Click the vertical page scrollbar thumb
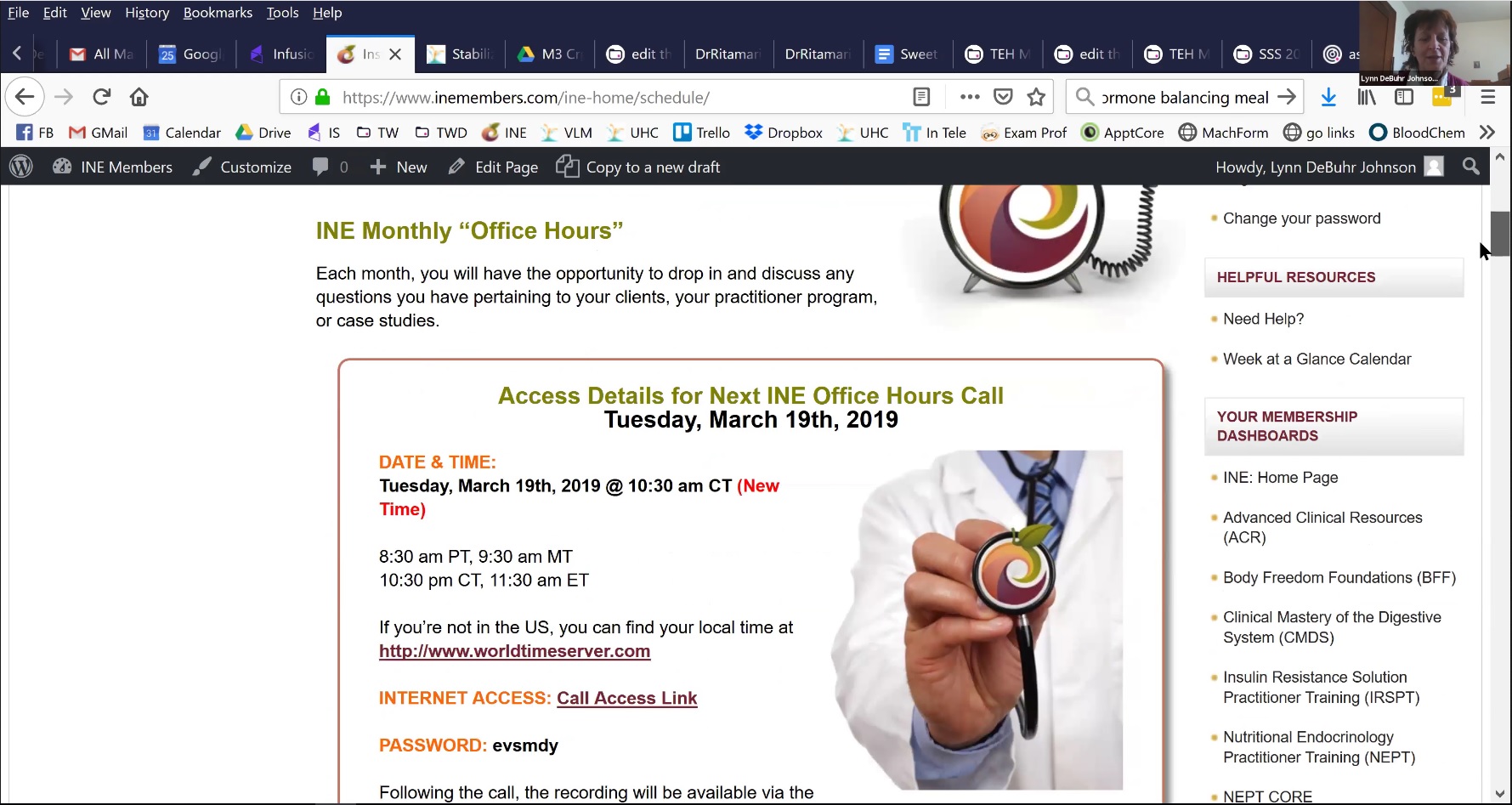The height and width of the screenshot is (805, 1512). [1500, 234]
